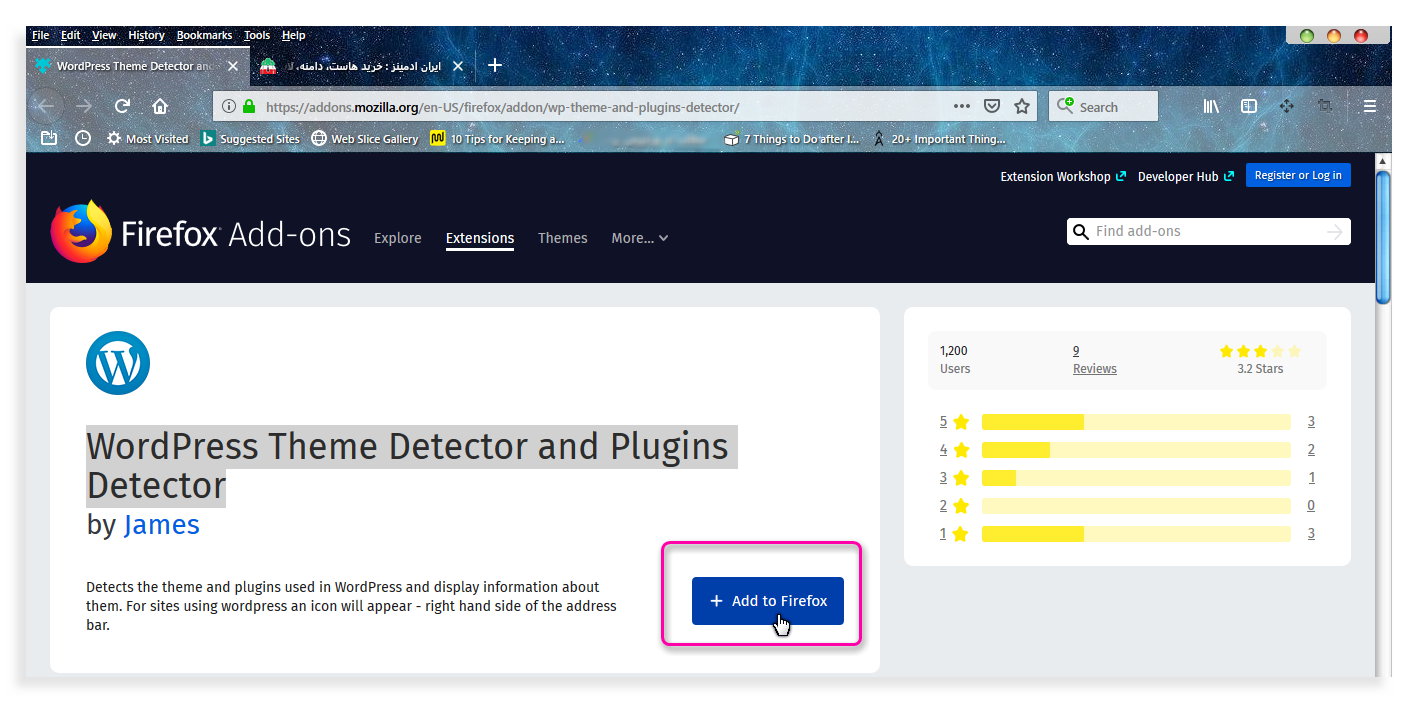Viewport: 1418px width, 703px height.
Task: Click the crop screenshot toolbar icon
Action: point(1325,106)
